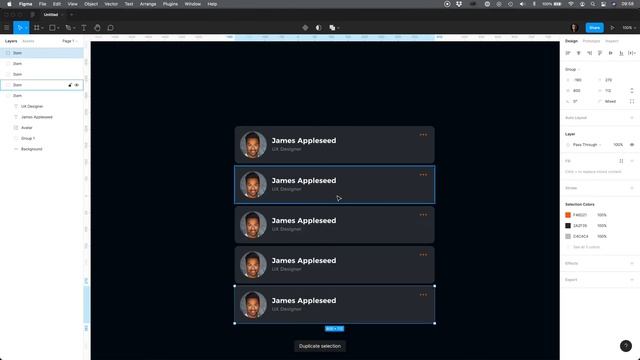Image resolution: width=640 pixels, height=360 pixels.
Task: Click the Create component icon
Action: point(305,28)
